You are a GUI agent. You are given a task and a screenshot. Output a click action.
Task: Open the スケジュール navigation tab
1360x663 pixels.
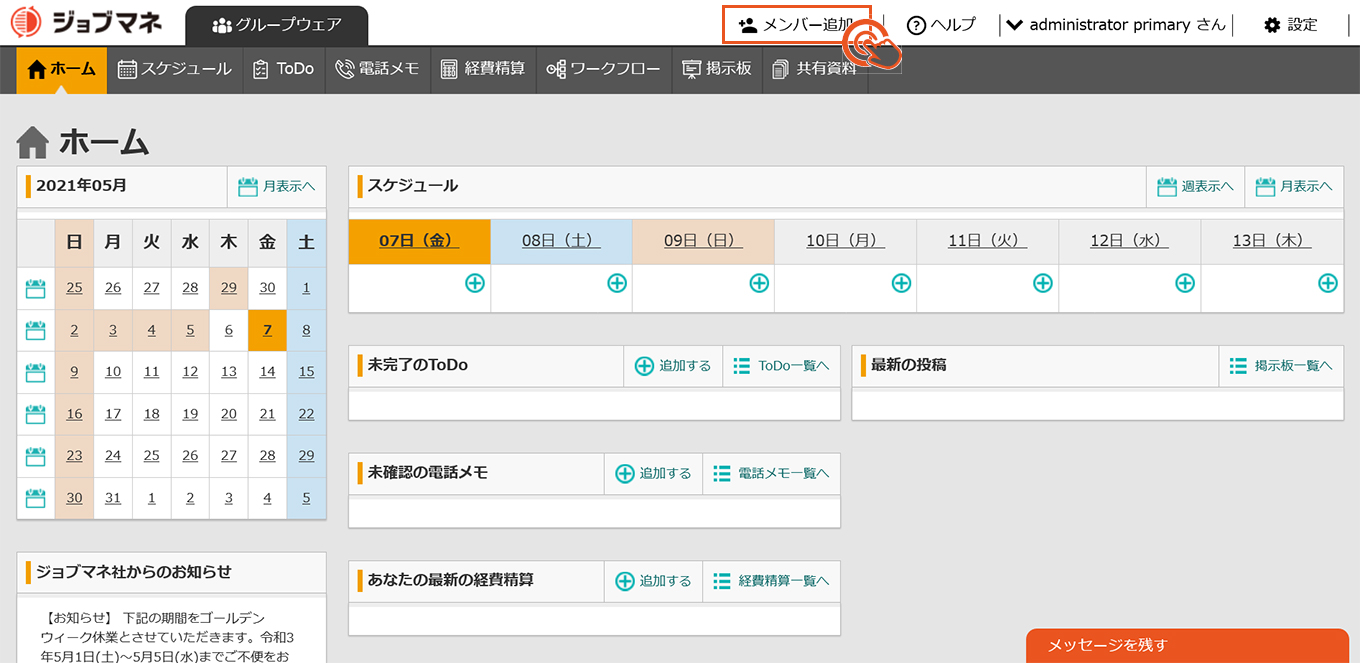[175, 69]
